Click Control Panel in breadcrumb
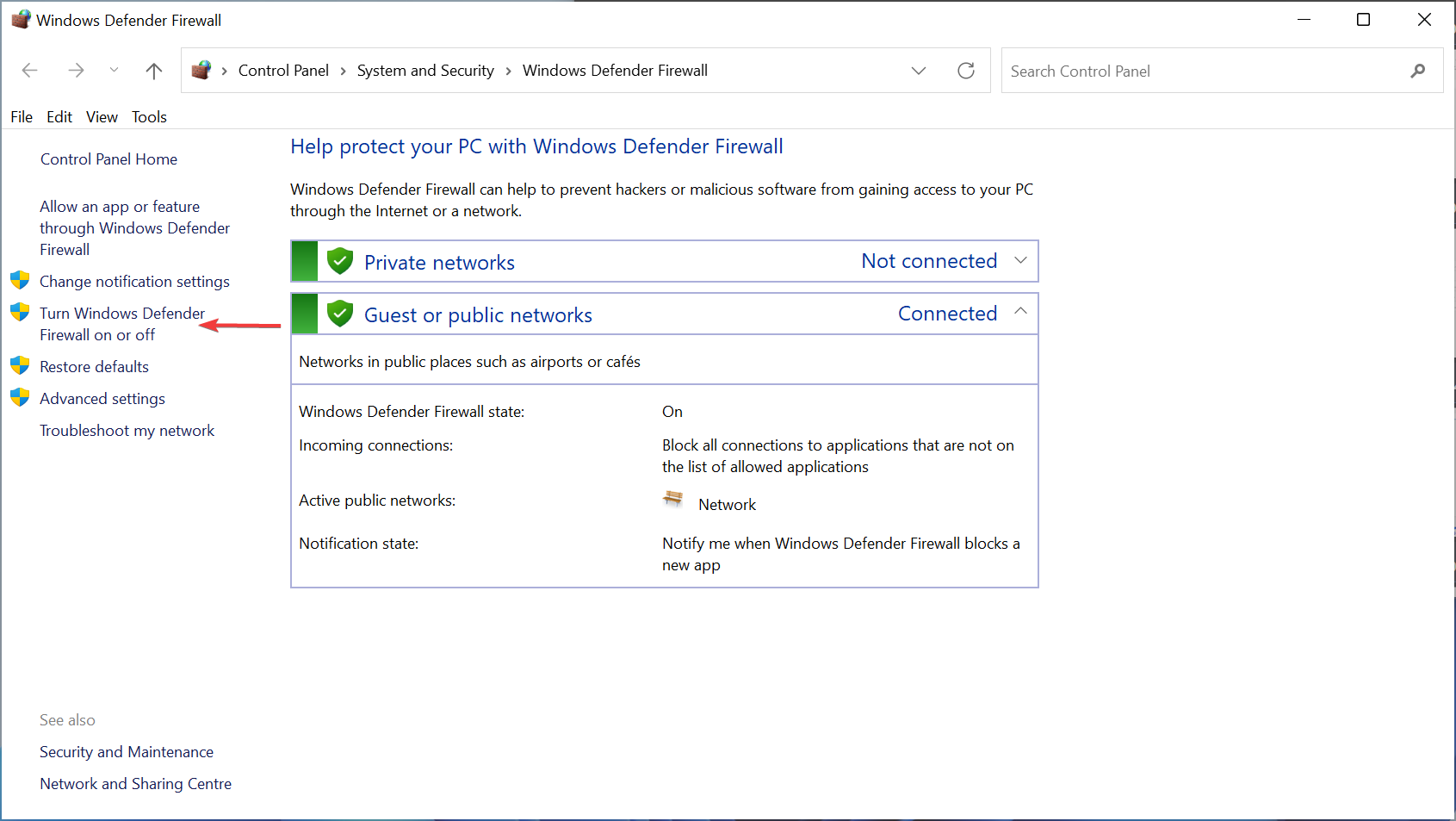 click(283, 71)
